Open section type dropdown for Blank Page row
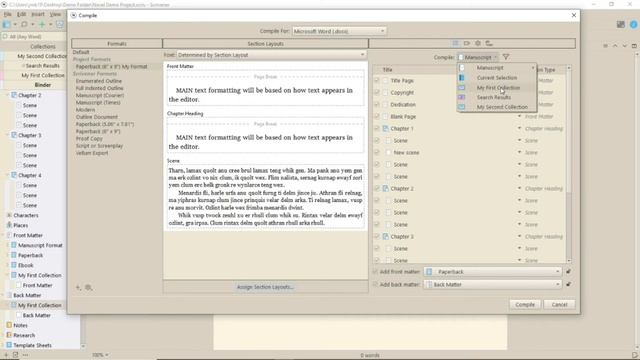The width and height of the screenshot is (640, 360). tap(519, 116)
